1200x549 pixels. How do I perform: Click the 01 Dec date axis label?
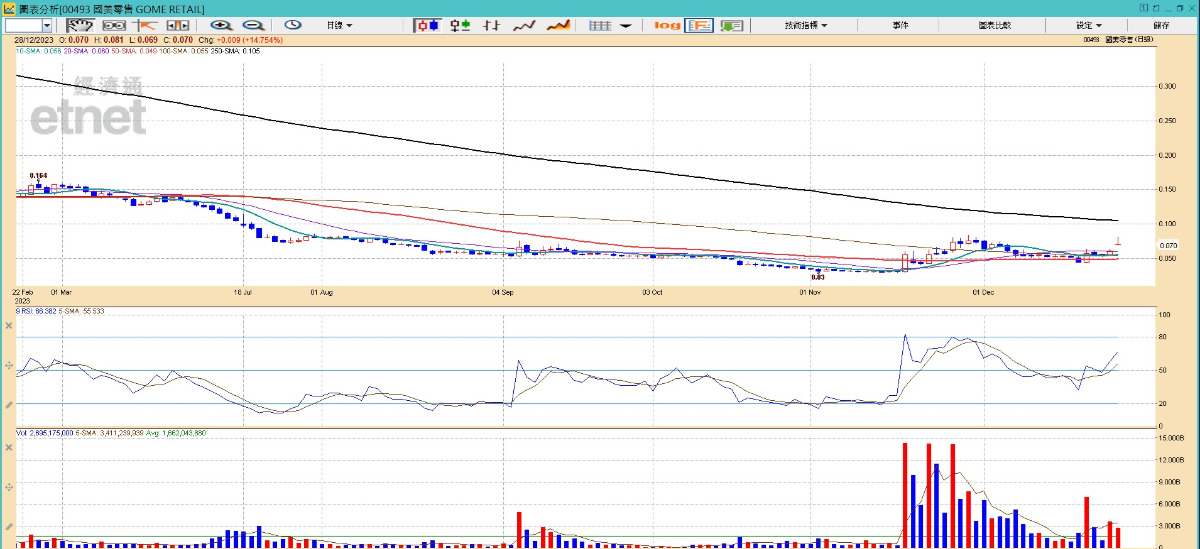pyautogui.click(x=985, y=293)
